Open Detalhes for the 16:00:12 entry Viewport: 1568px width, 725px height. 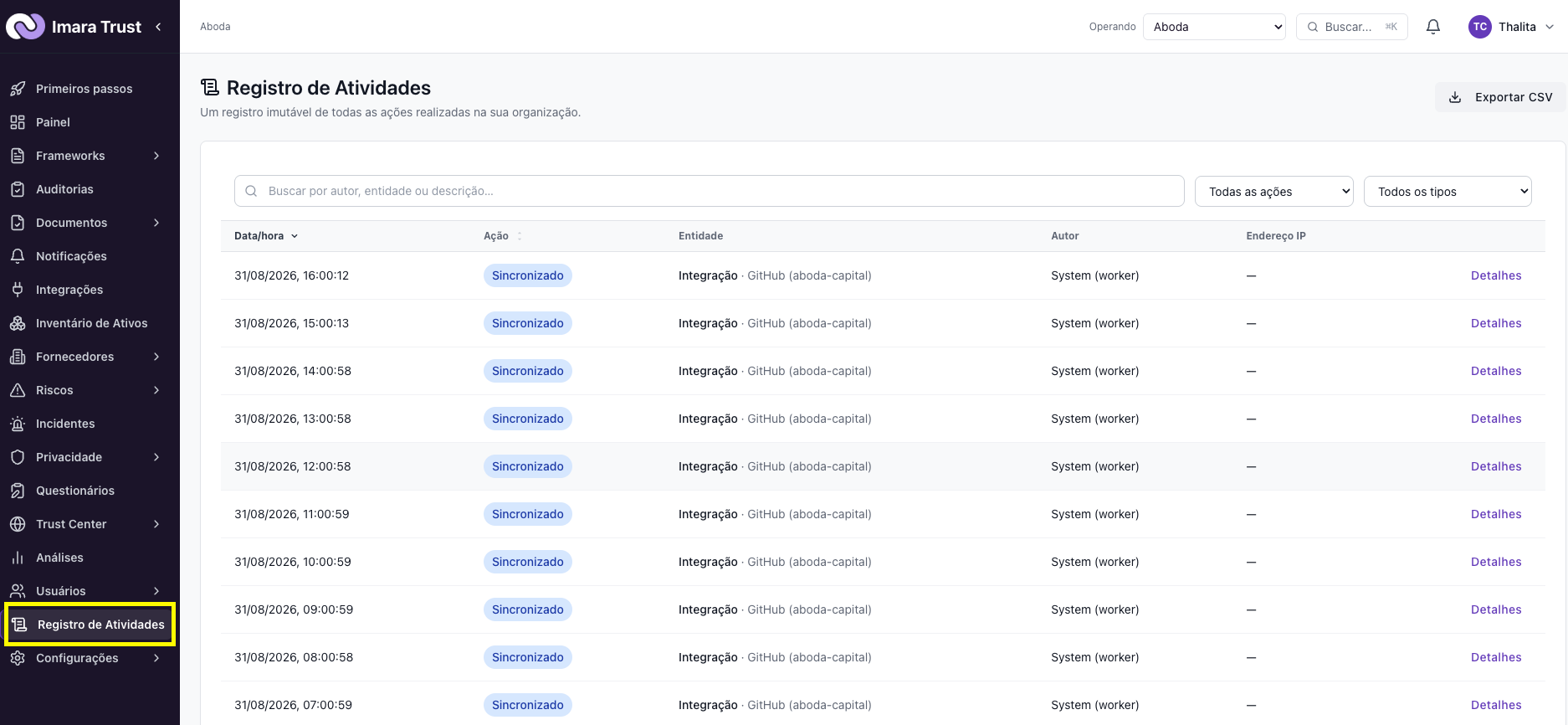point(1496,275)
